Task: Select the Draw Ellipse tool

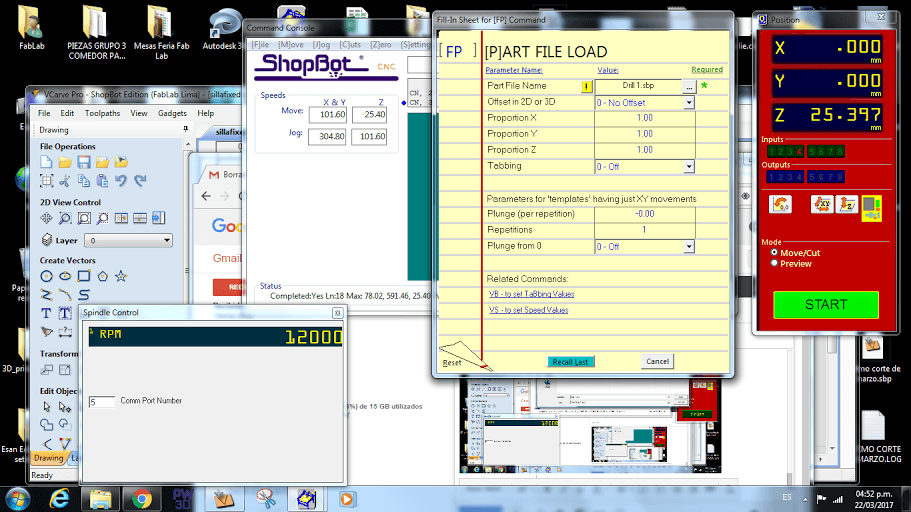Action: pyautogui.click(x=65, y=276)
